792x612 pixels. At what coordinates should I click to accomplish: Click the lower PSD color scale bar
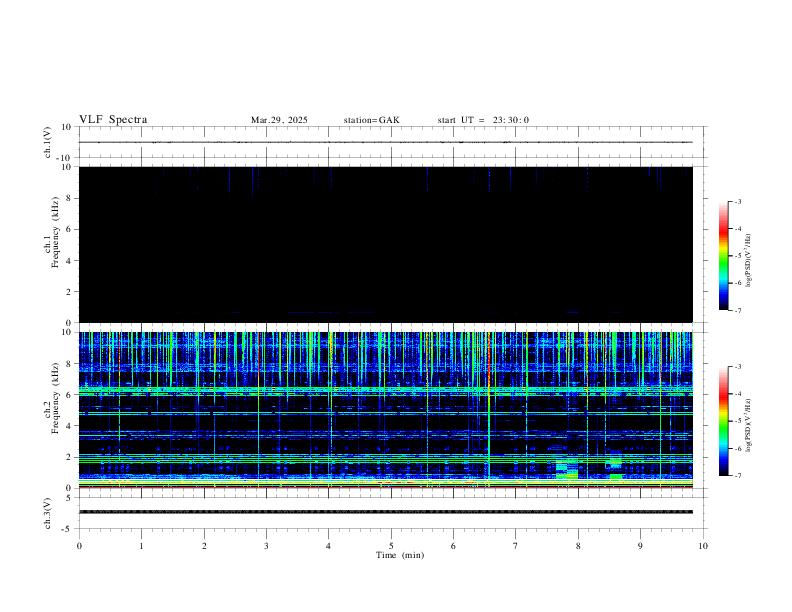tap(723, 421)
